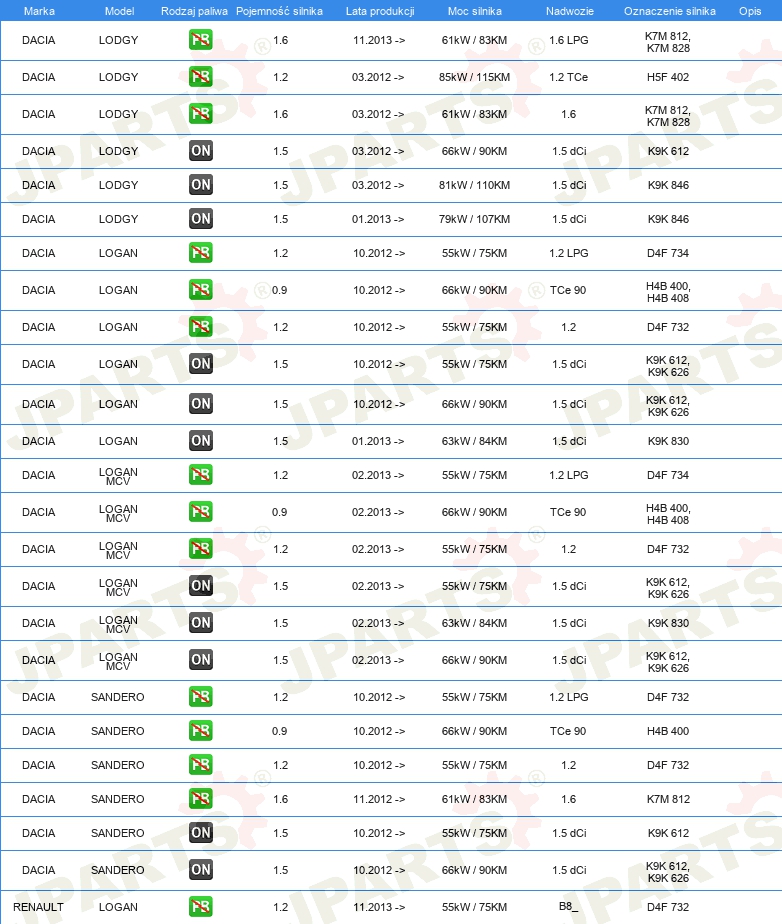782x924 pixels.
Task: Click the Marka column header
Action: [x=39, y=11]
